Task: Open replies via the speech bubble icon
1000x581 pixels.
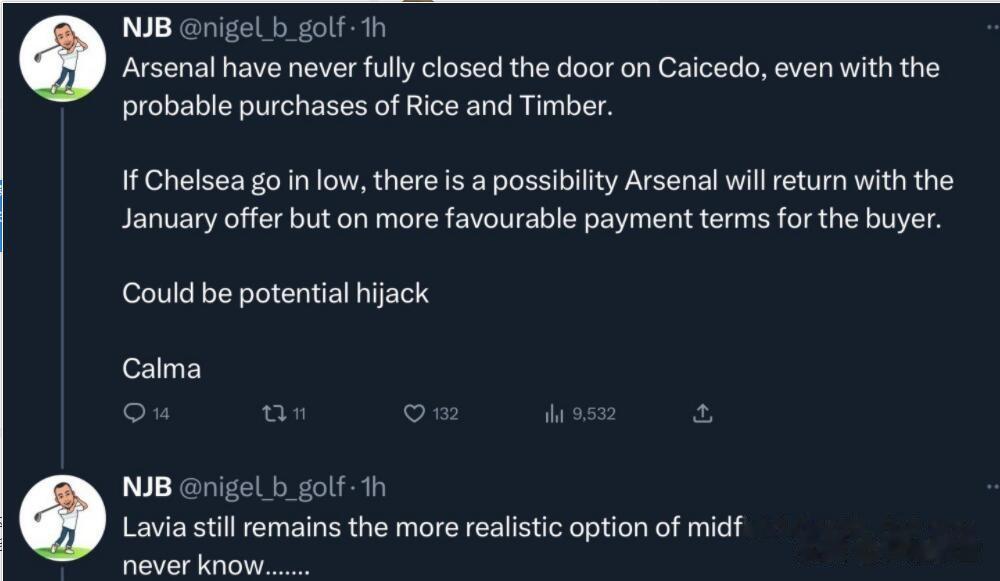Action: 134,413
